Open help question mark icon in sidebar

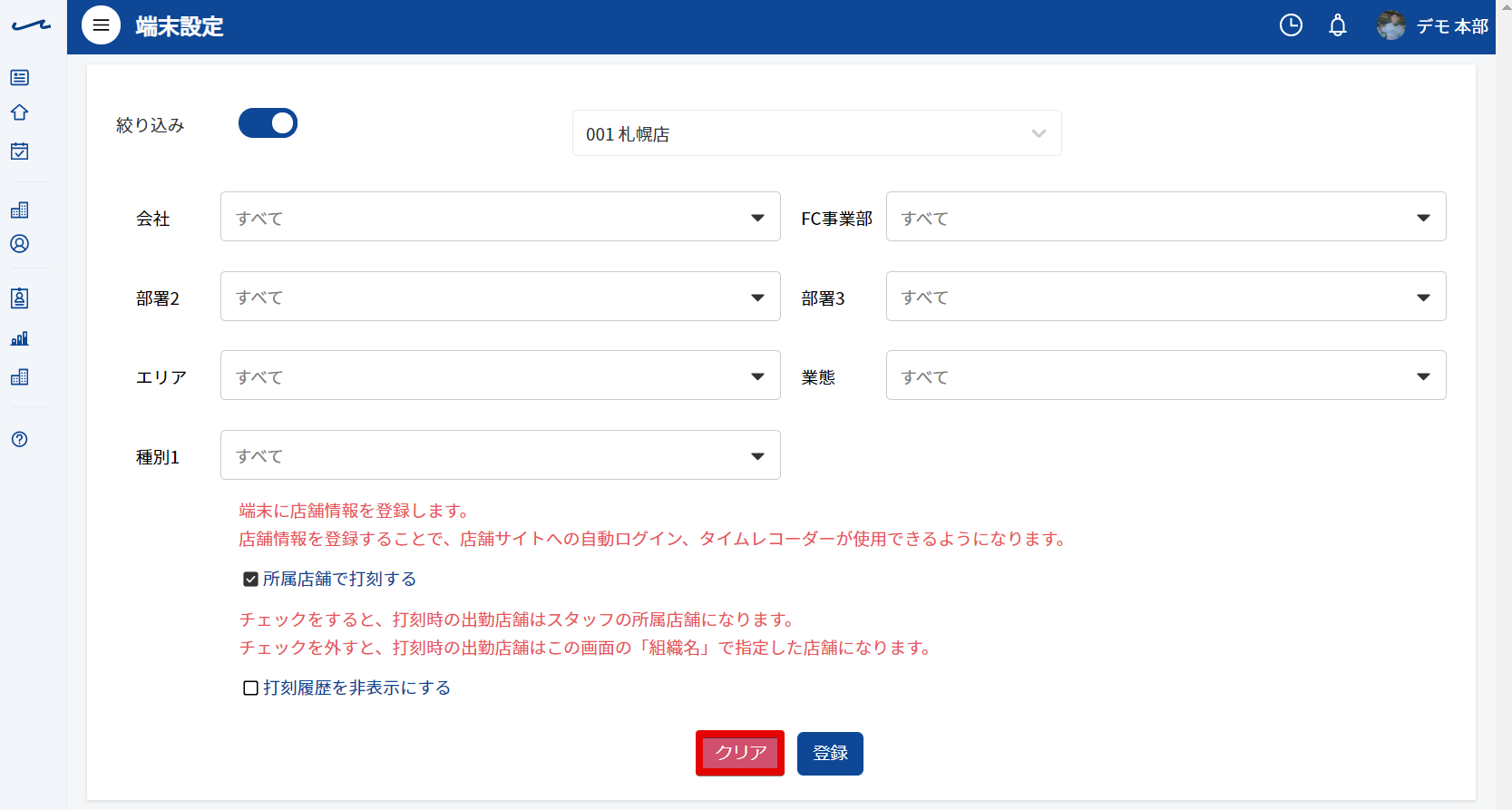pos(19,439)
